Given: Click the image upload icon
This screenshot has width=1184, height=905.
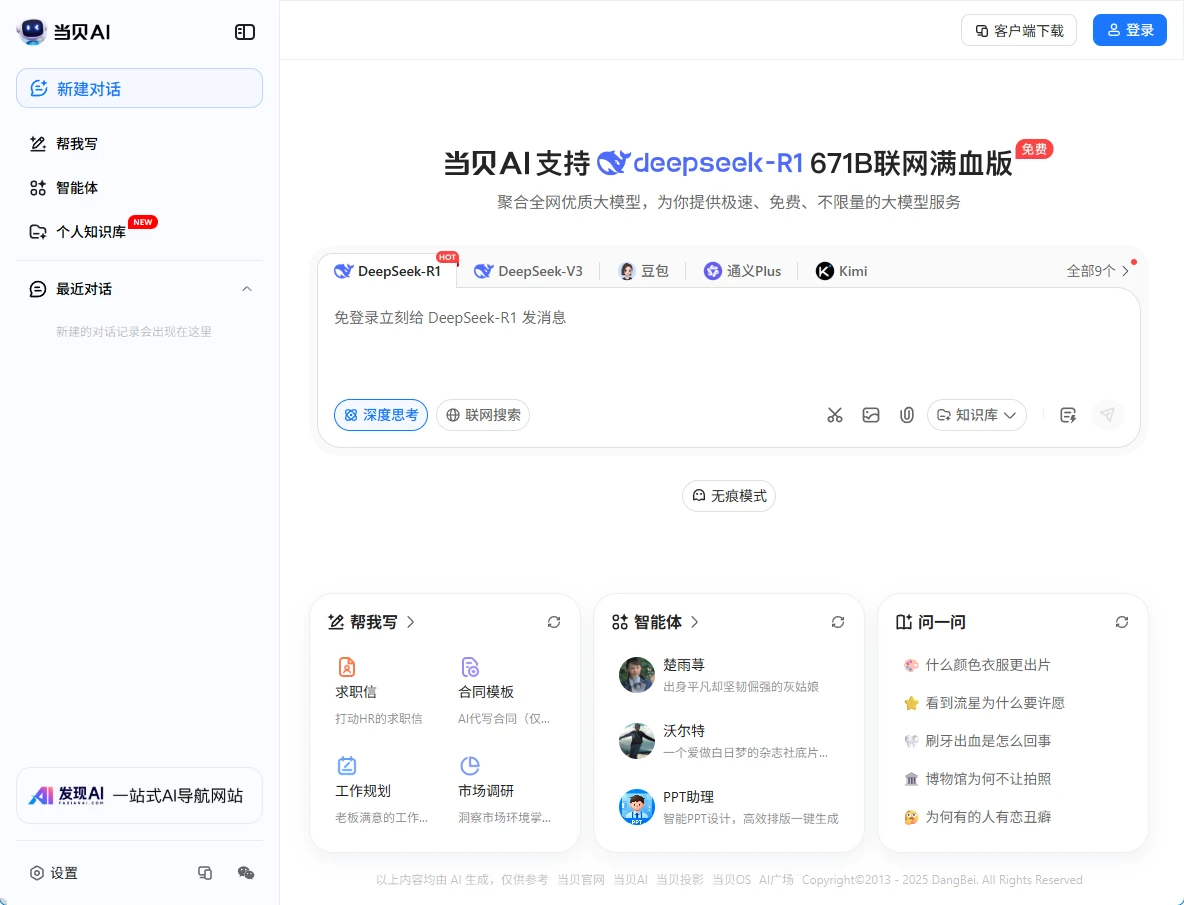Looking at the screenshot, I should click(871, 415).
